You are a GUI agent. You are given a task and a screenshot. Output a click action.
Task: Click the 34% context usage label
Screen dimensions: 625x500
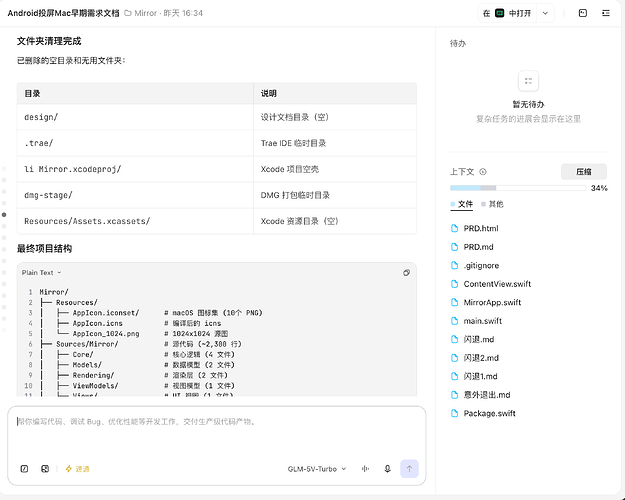coord(599,188)
